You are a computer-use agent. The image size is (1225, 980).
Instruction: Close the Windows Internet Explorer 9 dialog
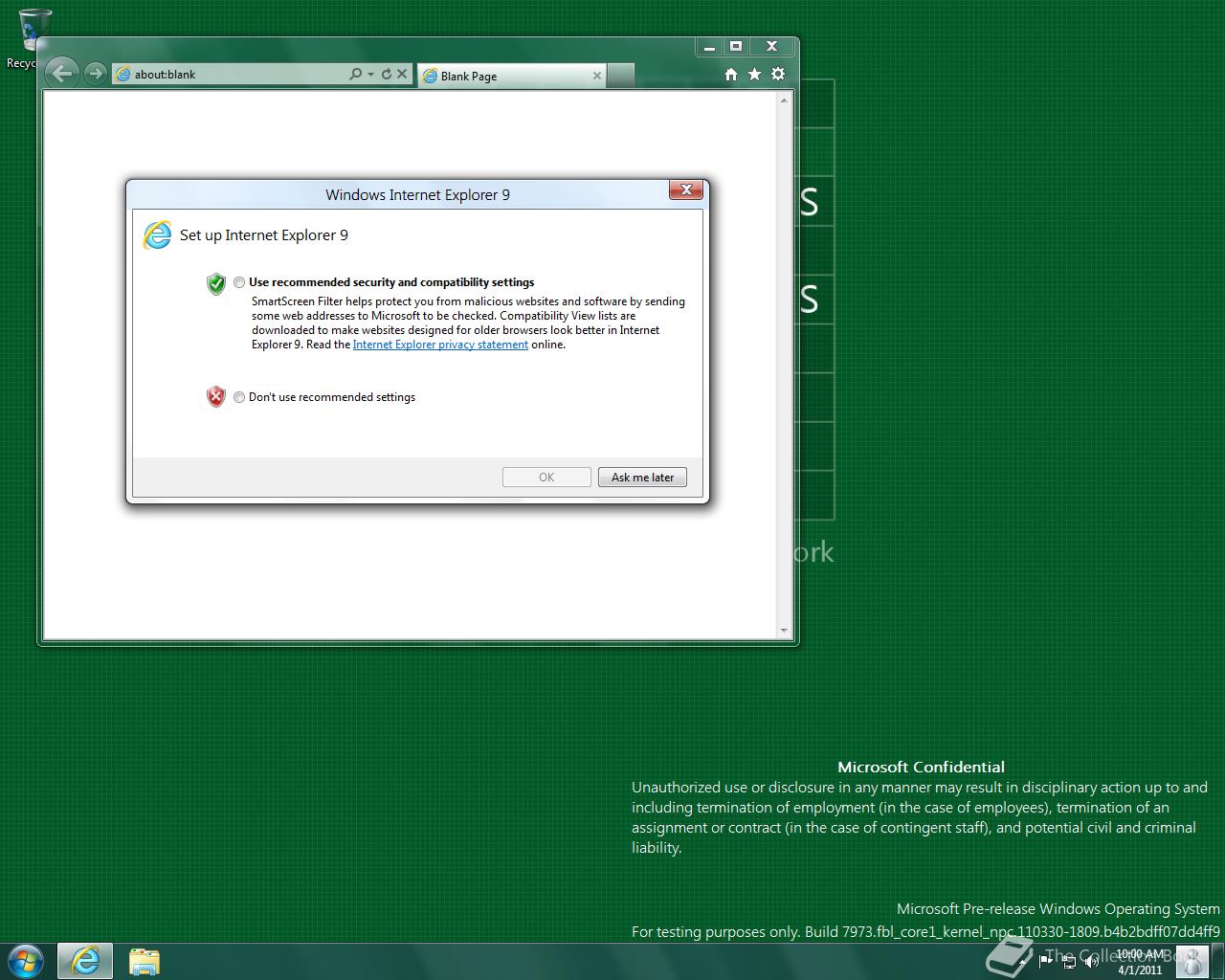(686, 190)
